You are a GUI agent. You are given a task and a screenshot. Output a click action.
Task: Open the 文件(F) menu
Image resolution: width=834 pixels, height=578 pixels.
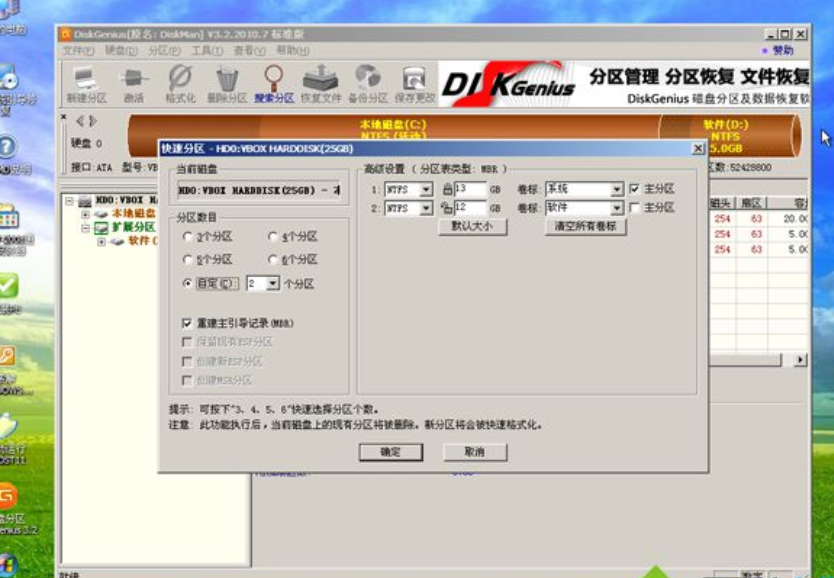pos(78,51)
